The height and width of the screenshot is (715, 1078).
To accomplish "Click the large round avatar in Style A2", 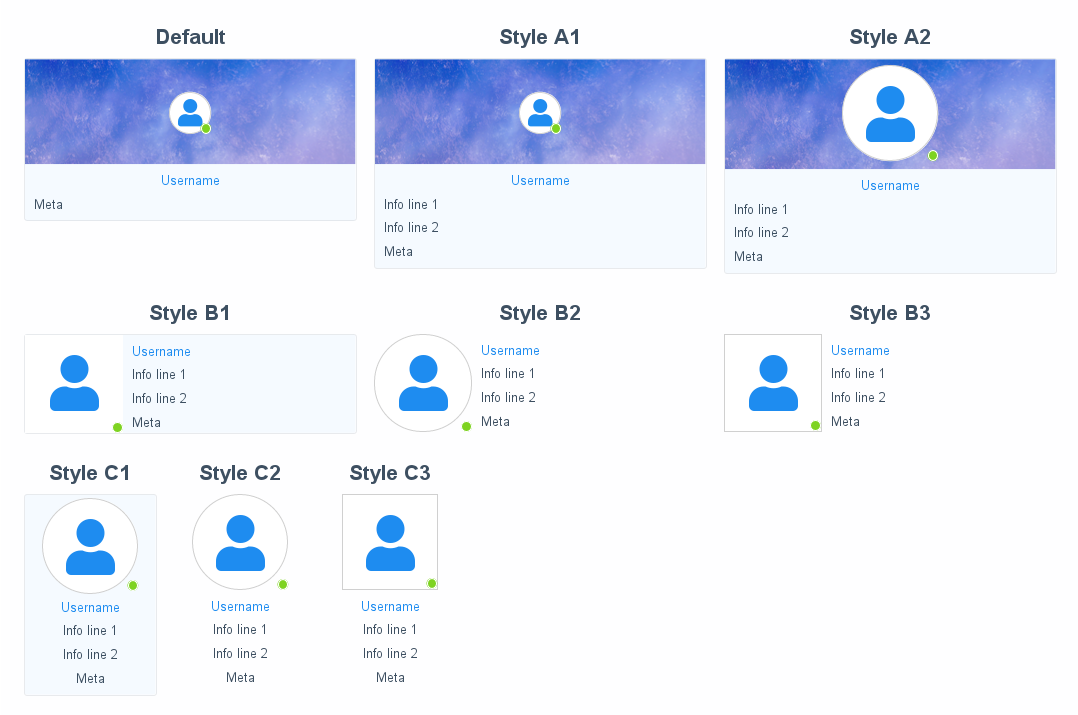I will pos(890,113).
